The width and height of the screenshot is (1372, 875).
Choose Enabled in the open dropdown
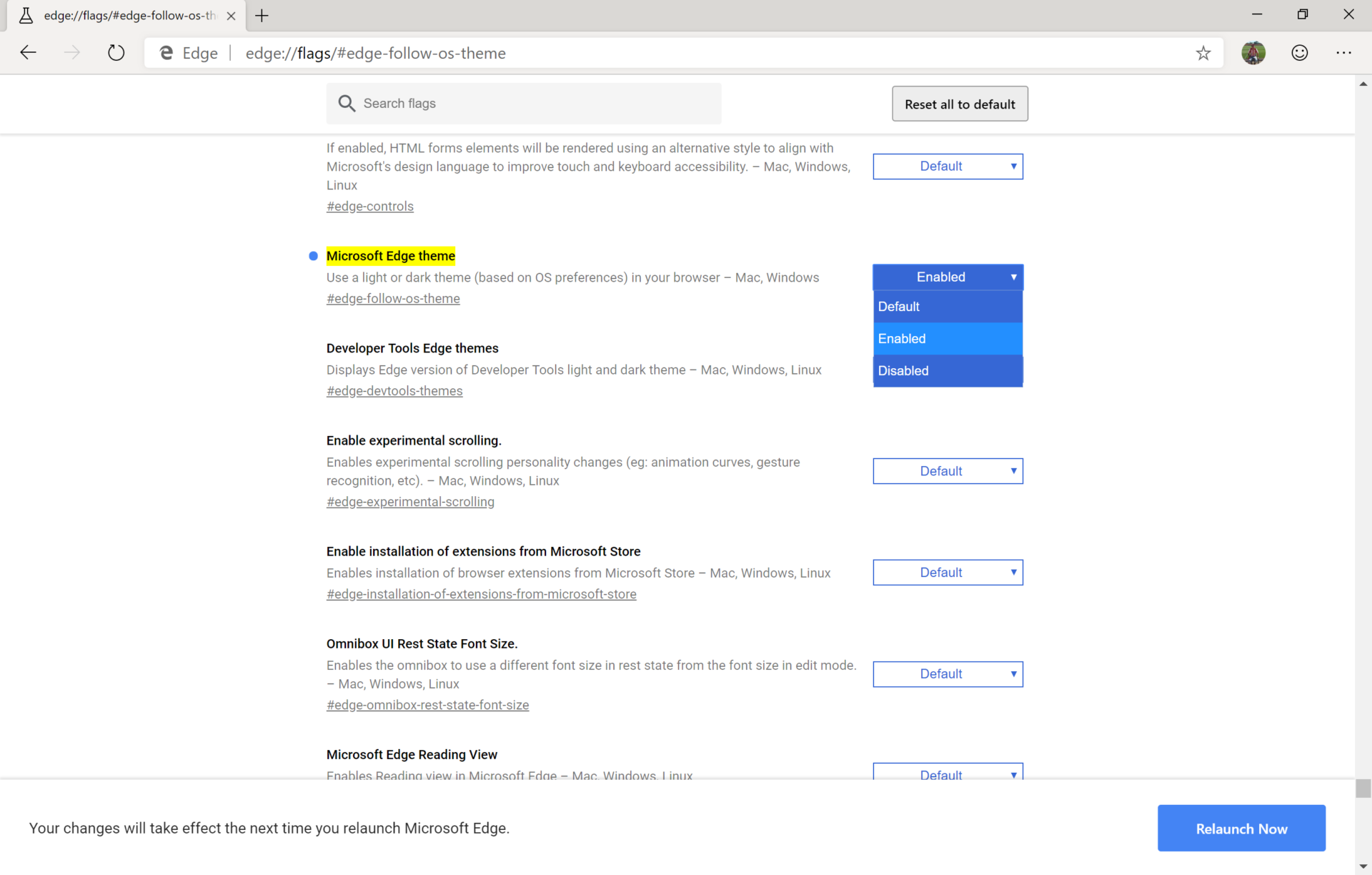tap(948, 339)
